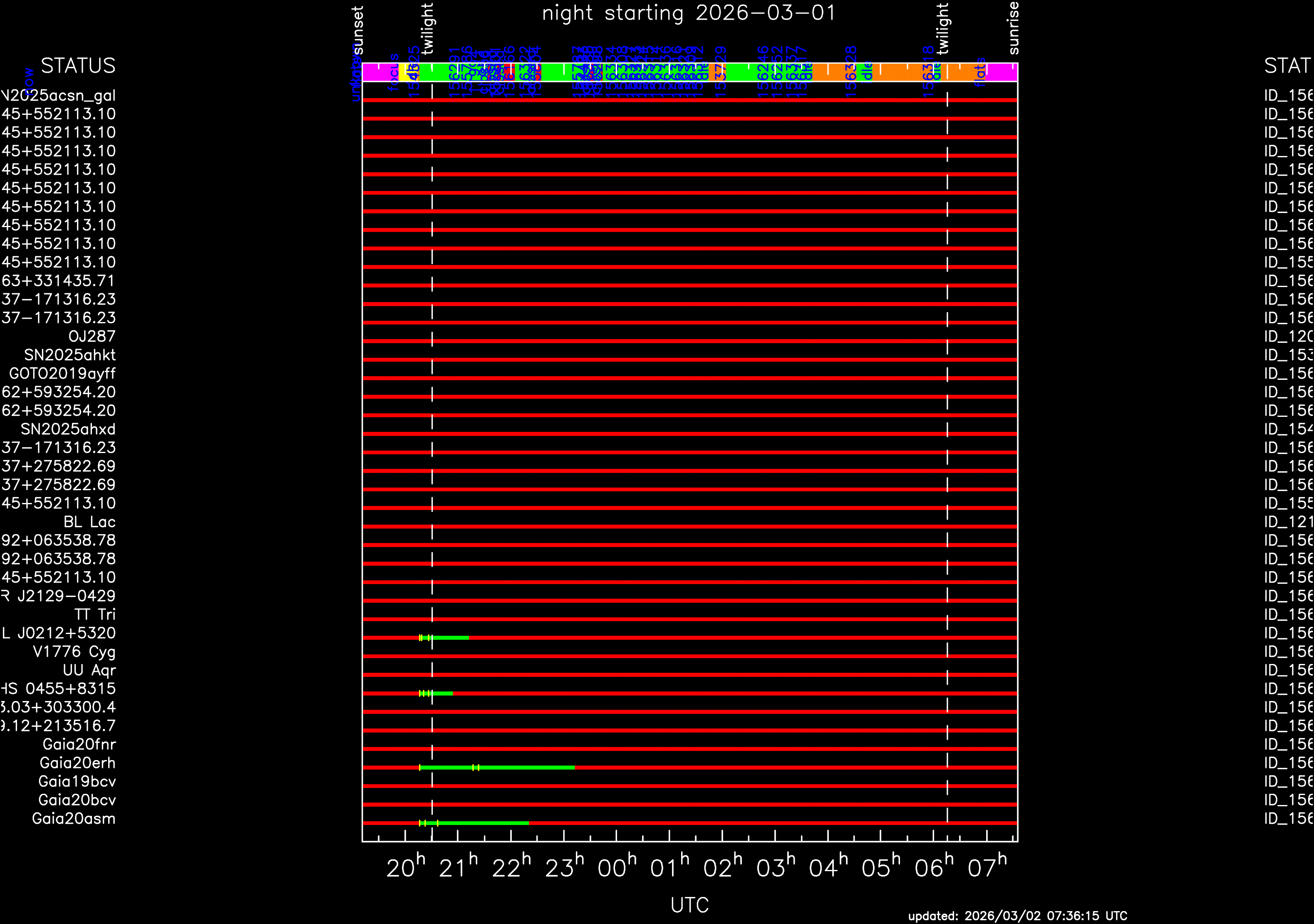Image resolution: width=1314 pixels, height=924 pixels.
Task: Click the morning 'twilight' label
Action: pyautogui.click(x=942, y=29)
